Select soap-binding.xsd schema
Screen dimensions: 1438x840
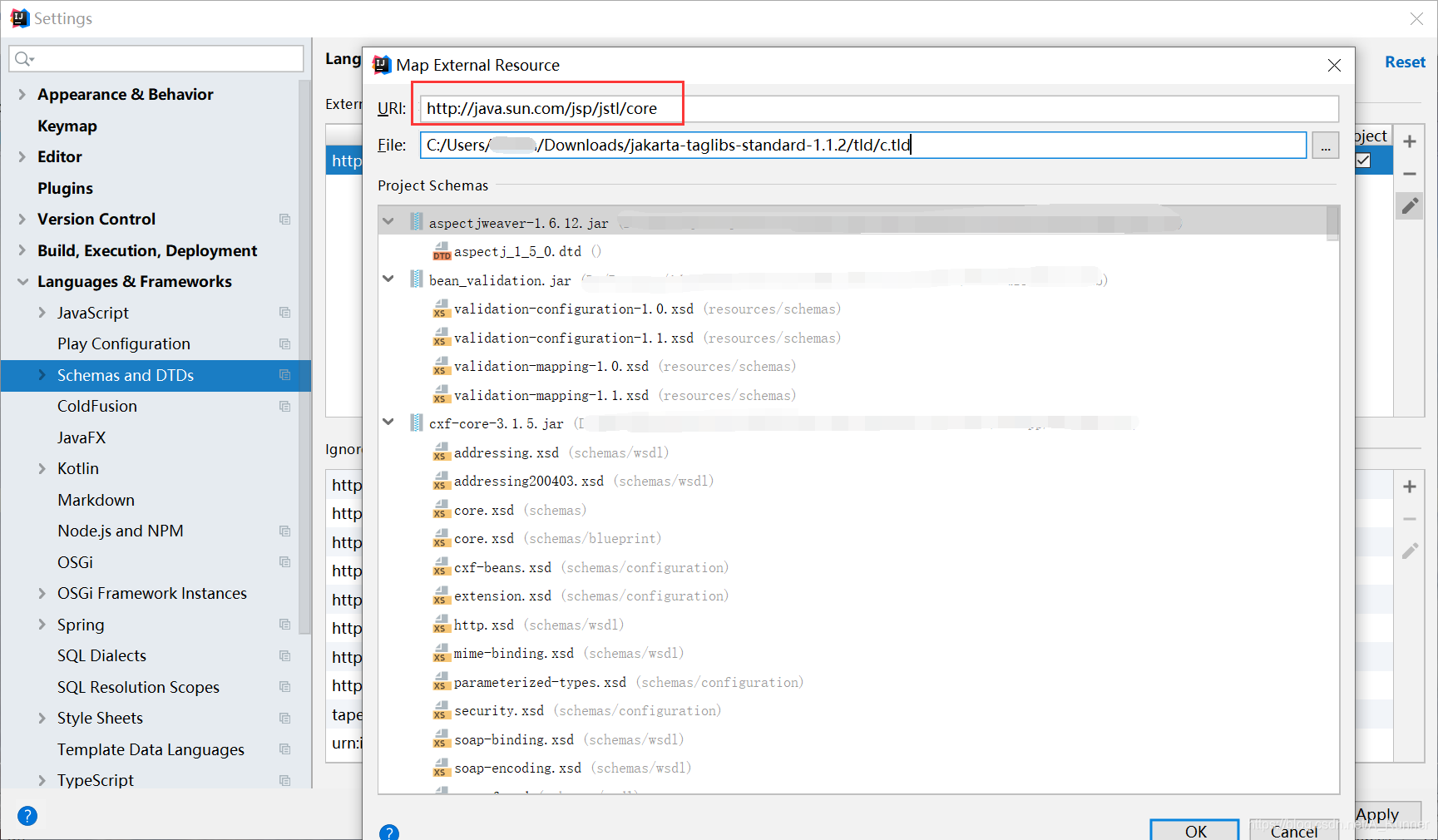[x=514, y=740]
